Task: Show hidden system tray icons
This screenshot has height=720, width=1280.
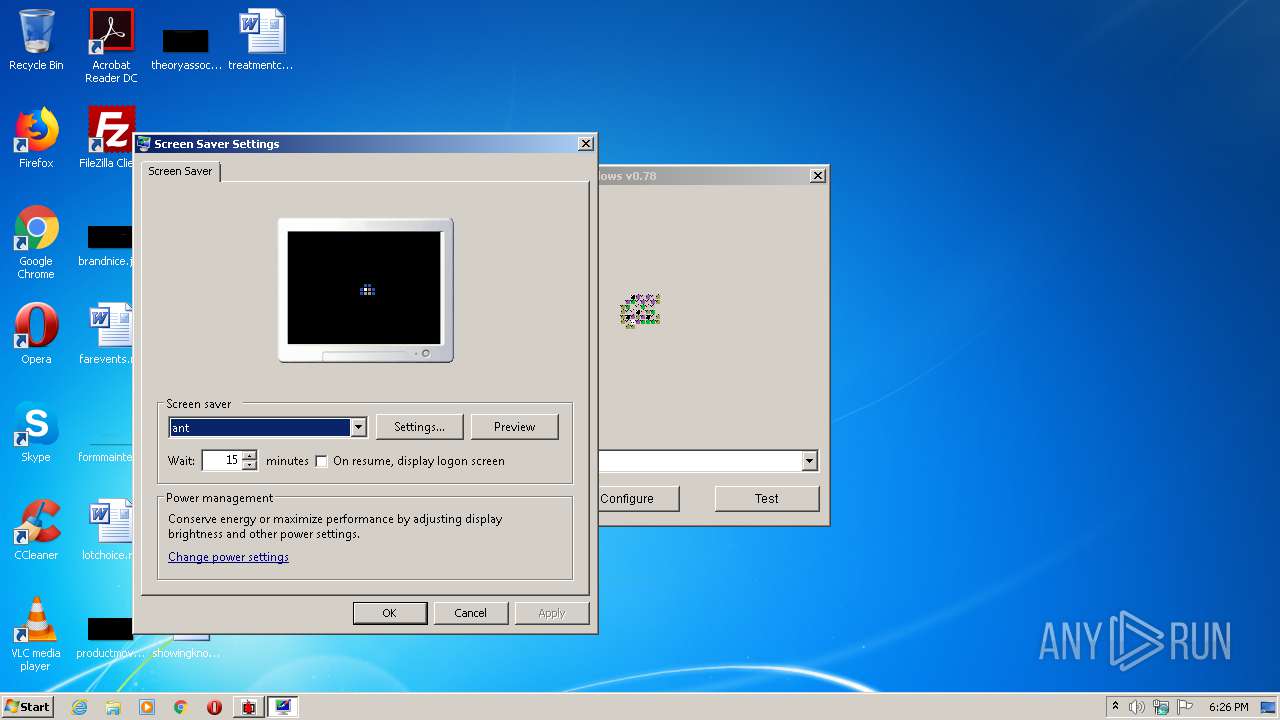Action: tap(1115, 707)
